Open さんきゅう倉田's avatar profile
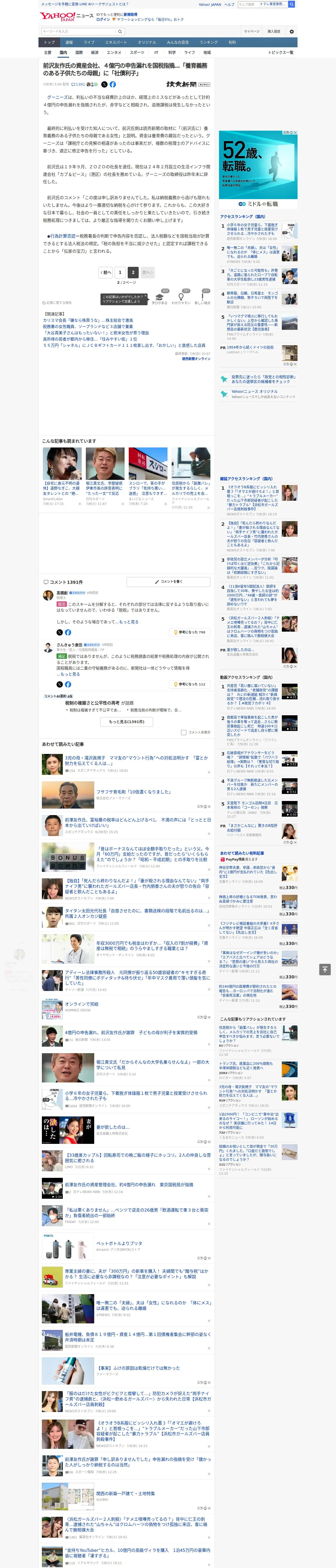 click(x=48, y=647)
